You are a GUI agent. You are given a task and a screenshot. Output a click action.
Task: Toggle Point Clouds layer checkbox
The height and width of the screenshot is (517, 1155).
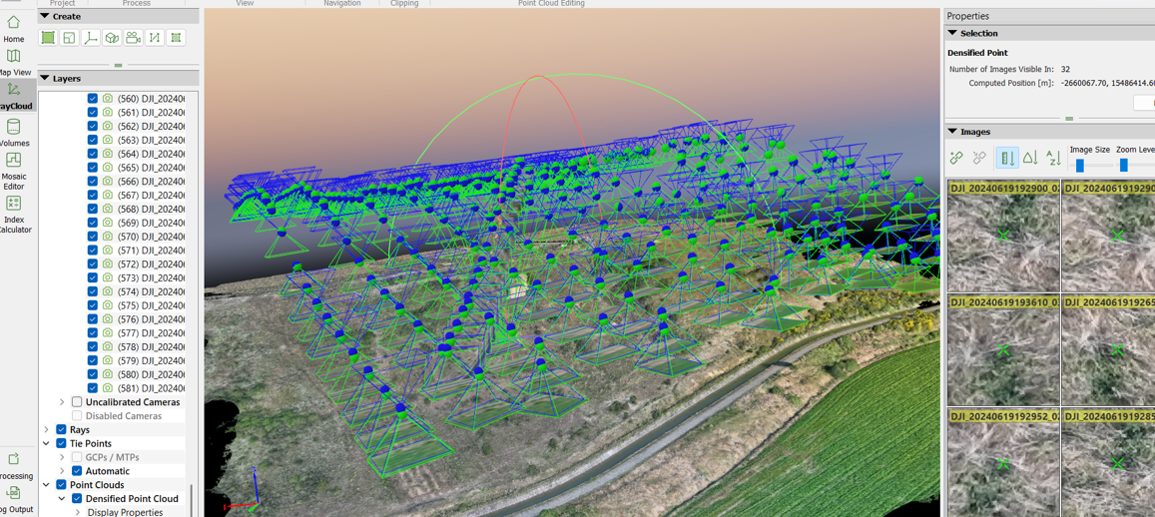(61, 485)
